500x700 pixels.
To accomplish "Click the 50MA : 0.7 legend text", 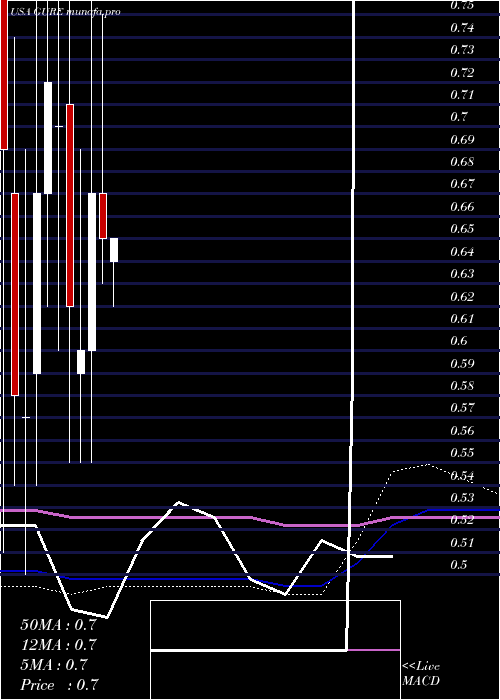I will pos(58,625).
